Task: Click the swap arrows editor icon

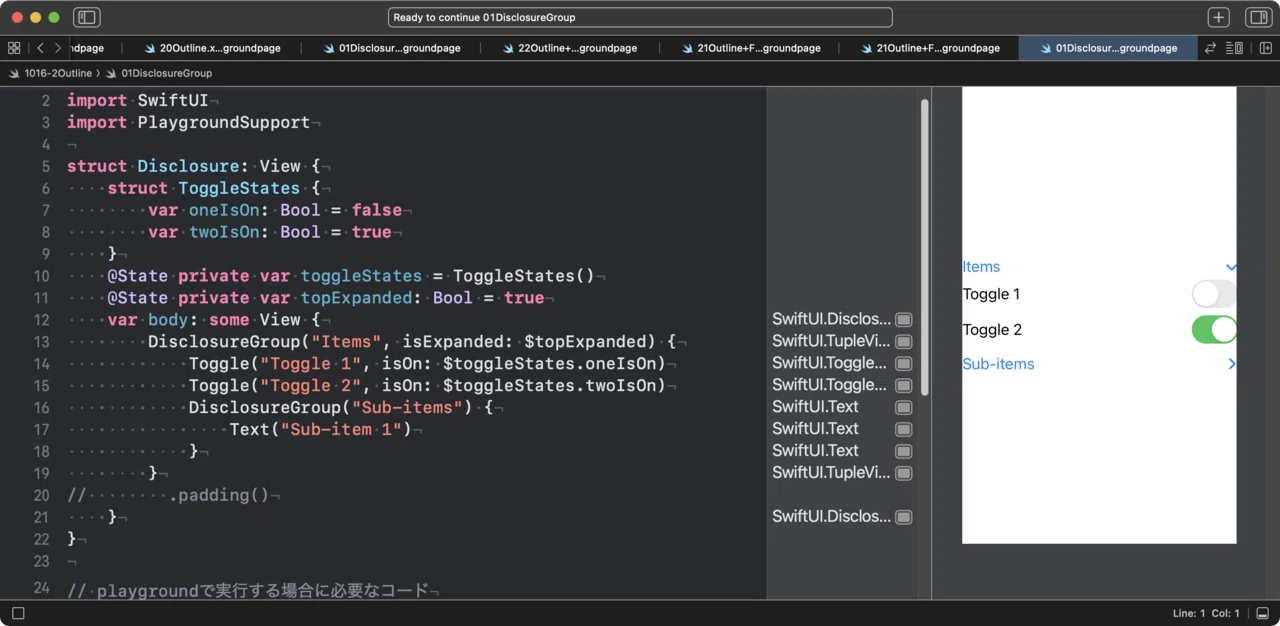Action: click(1210, 48)
